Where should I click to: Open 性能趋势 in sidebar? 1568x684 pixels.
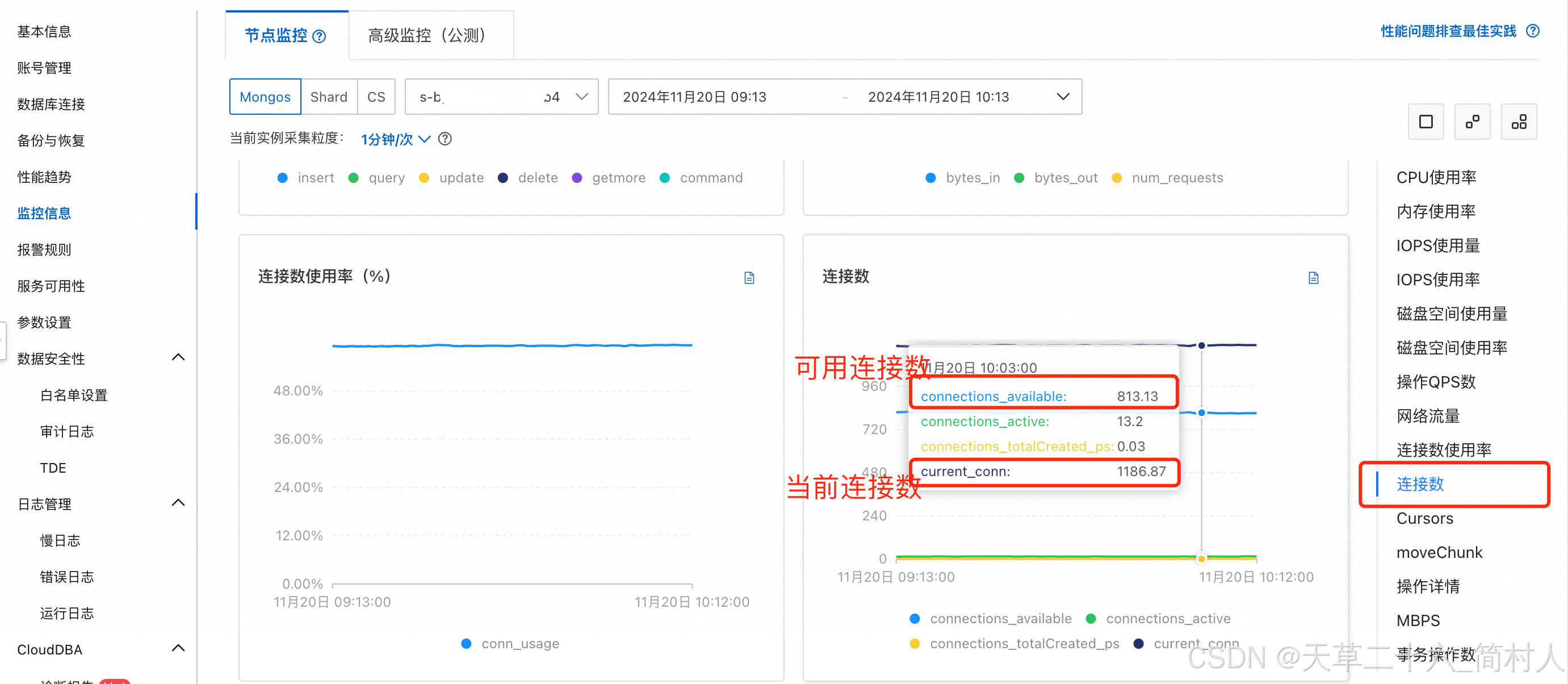point(44,177)
